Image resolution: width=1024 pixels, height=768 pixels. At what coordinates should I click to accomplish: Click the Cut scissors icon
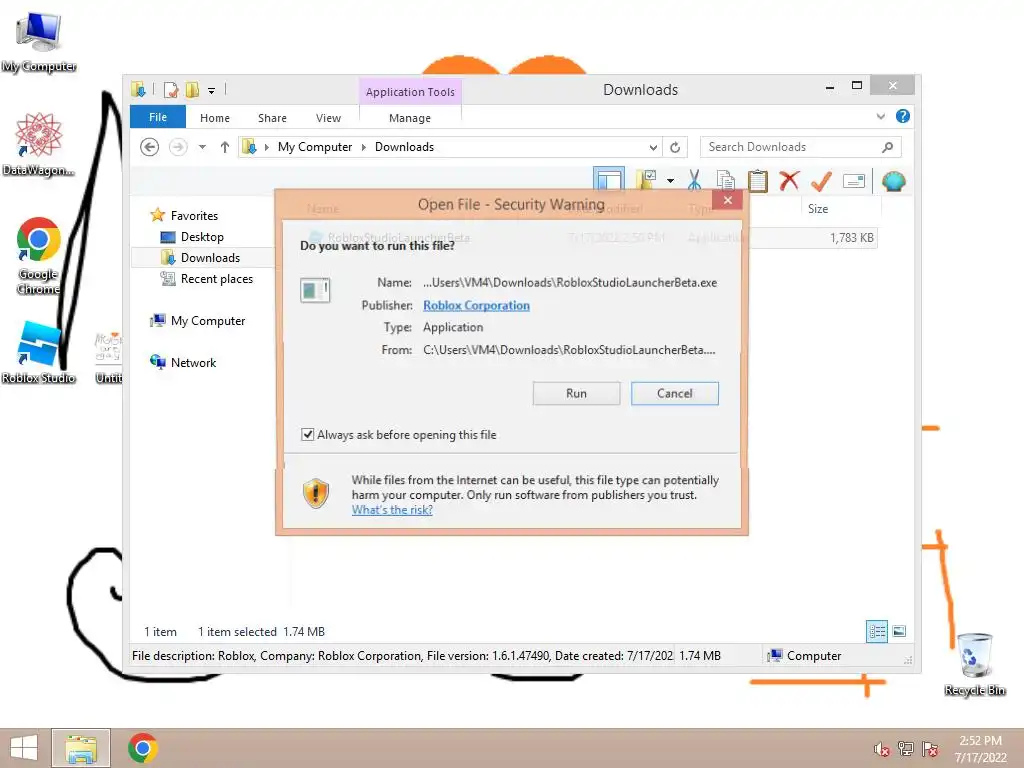[x=694, y=180]
